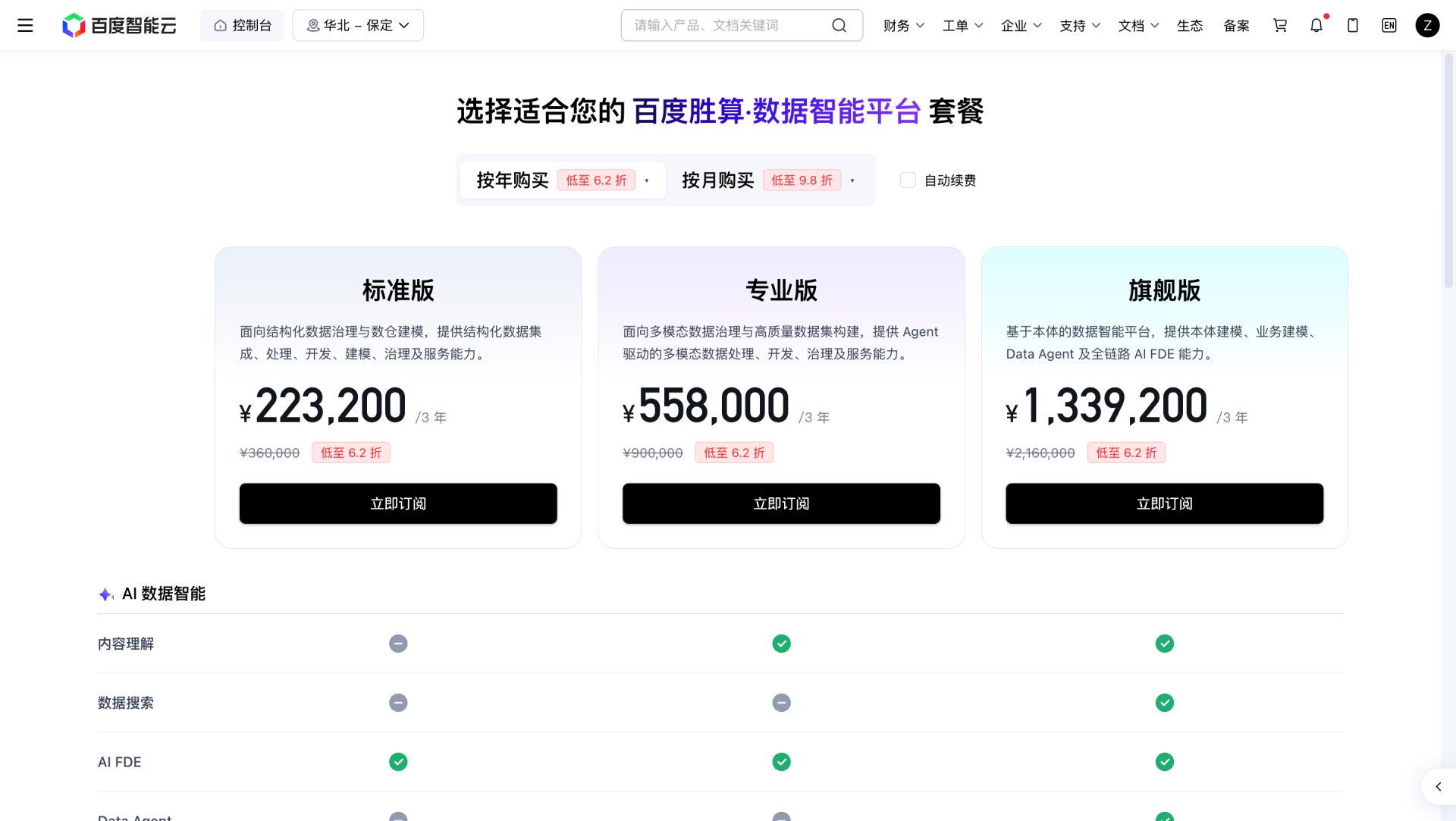Switch language with EN icon
The height and width of the screenshot is (821, 1456).
pos(1389,25)
